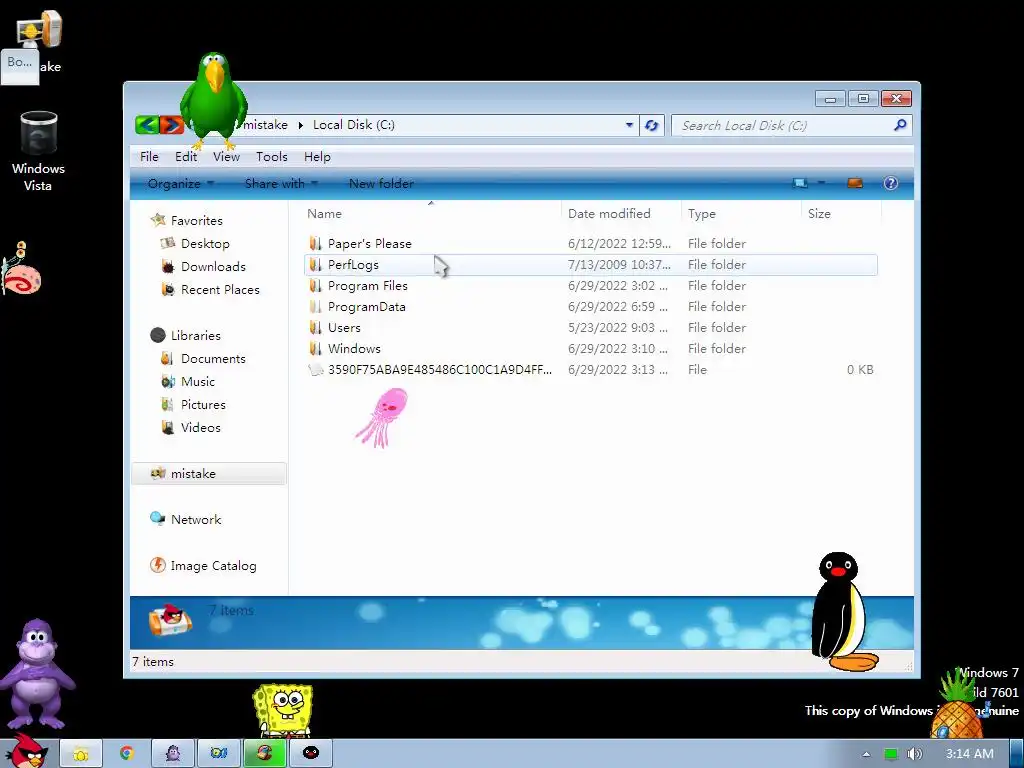The height and width of the screenshot is (768, 1024).
Task: Open the Edit menu
Action: coord(185,157)
